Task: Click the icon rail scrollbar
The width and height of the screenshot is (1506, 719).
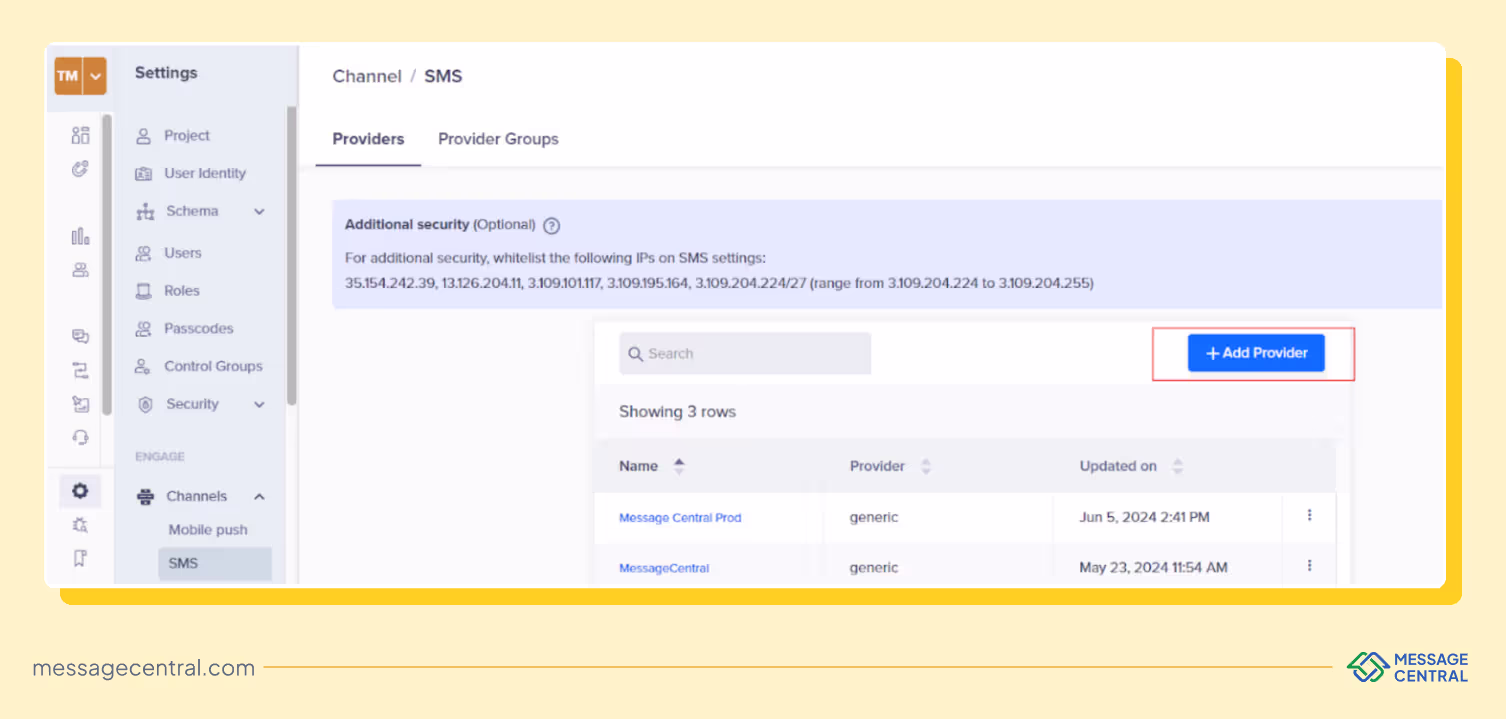Action: click(x=107, y=265)
